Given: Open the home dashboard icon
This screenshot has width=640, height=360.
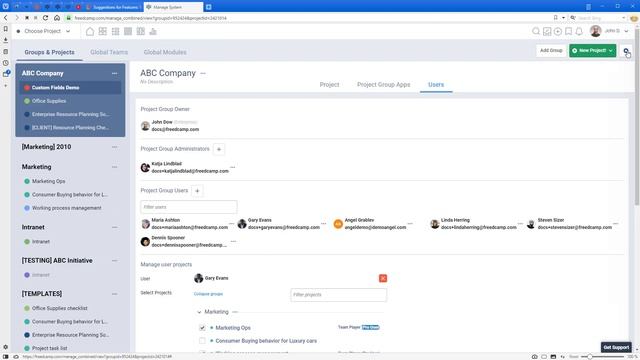Looking at the screenshot, I should (x=90, y=31).
